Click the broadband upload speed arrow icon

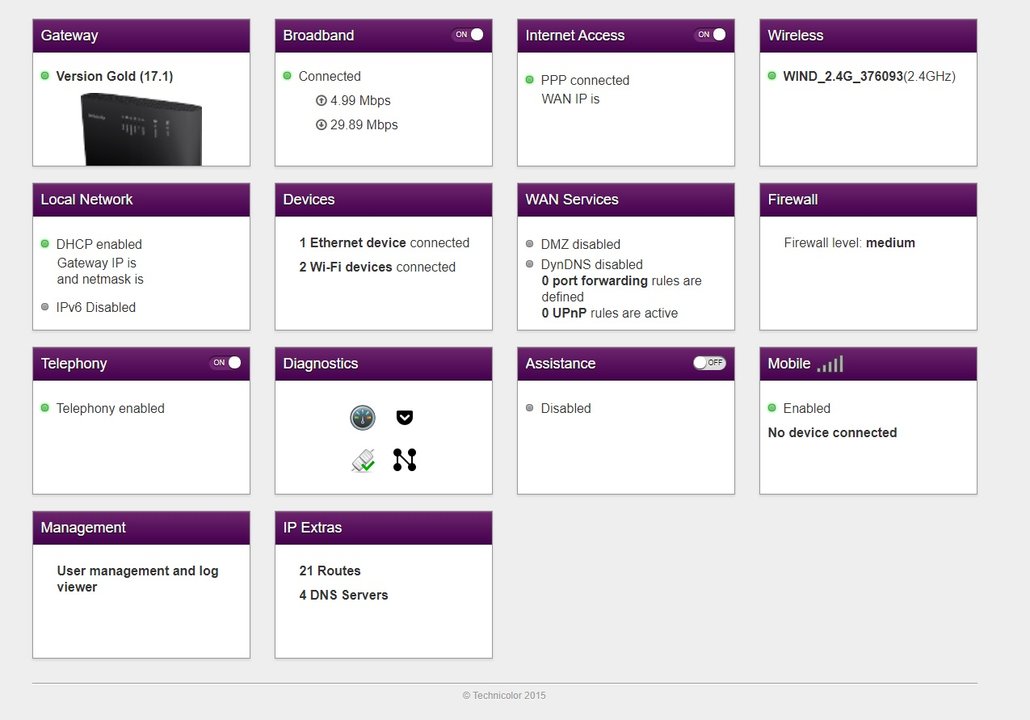[x=321, y=101]
